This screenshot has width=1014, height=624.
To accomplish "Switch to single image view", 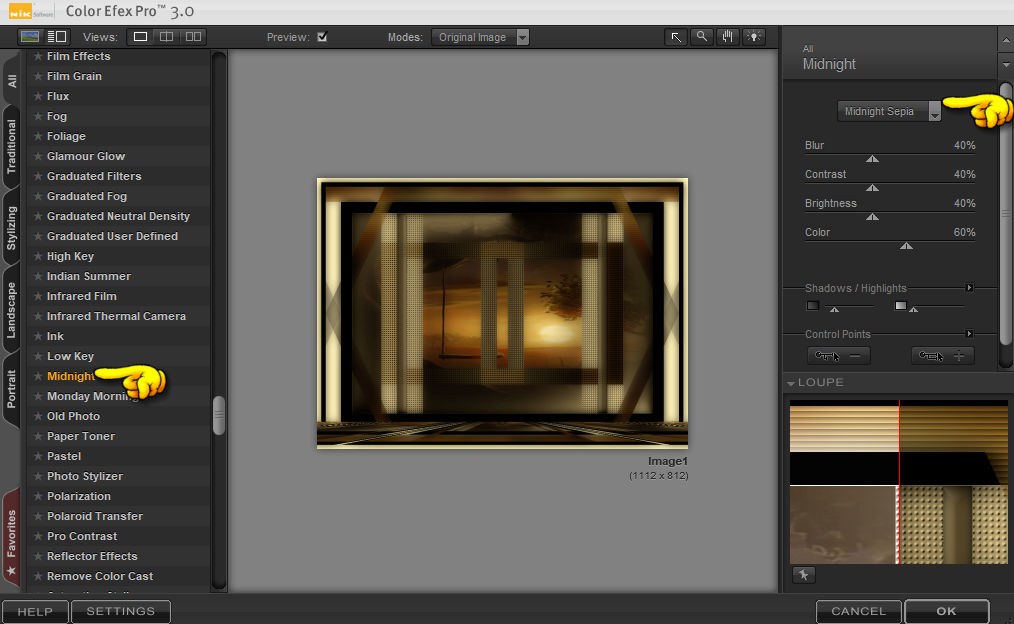I will click(140, 37).
